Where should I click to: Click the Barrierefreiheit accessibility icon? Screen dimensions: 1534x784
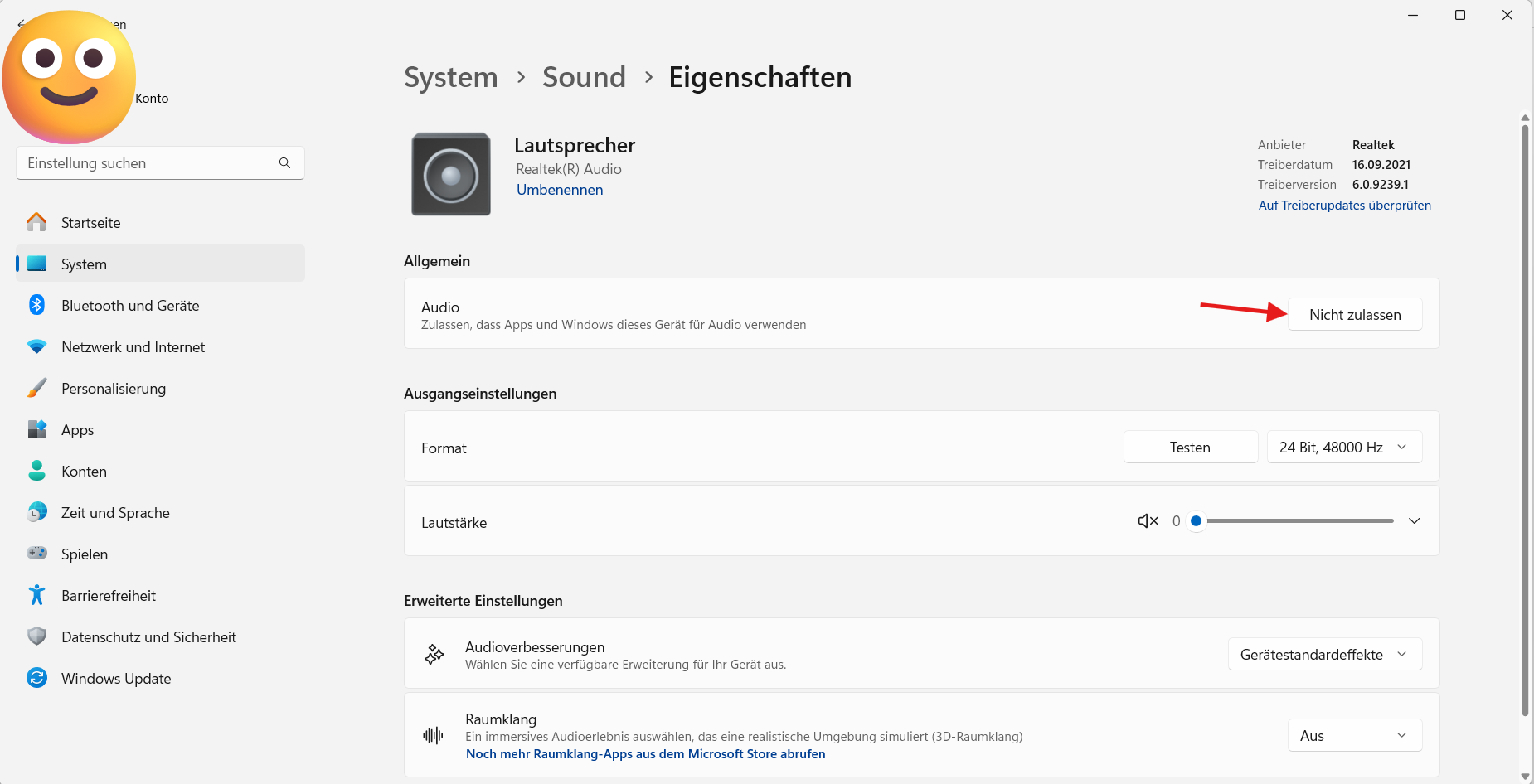(36, 595)
